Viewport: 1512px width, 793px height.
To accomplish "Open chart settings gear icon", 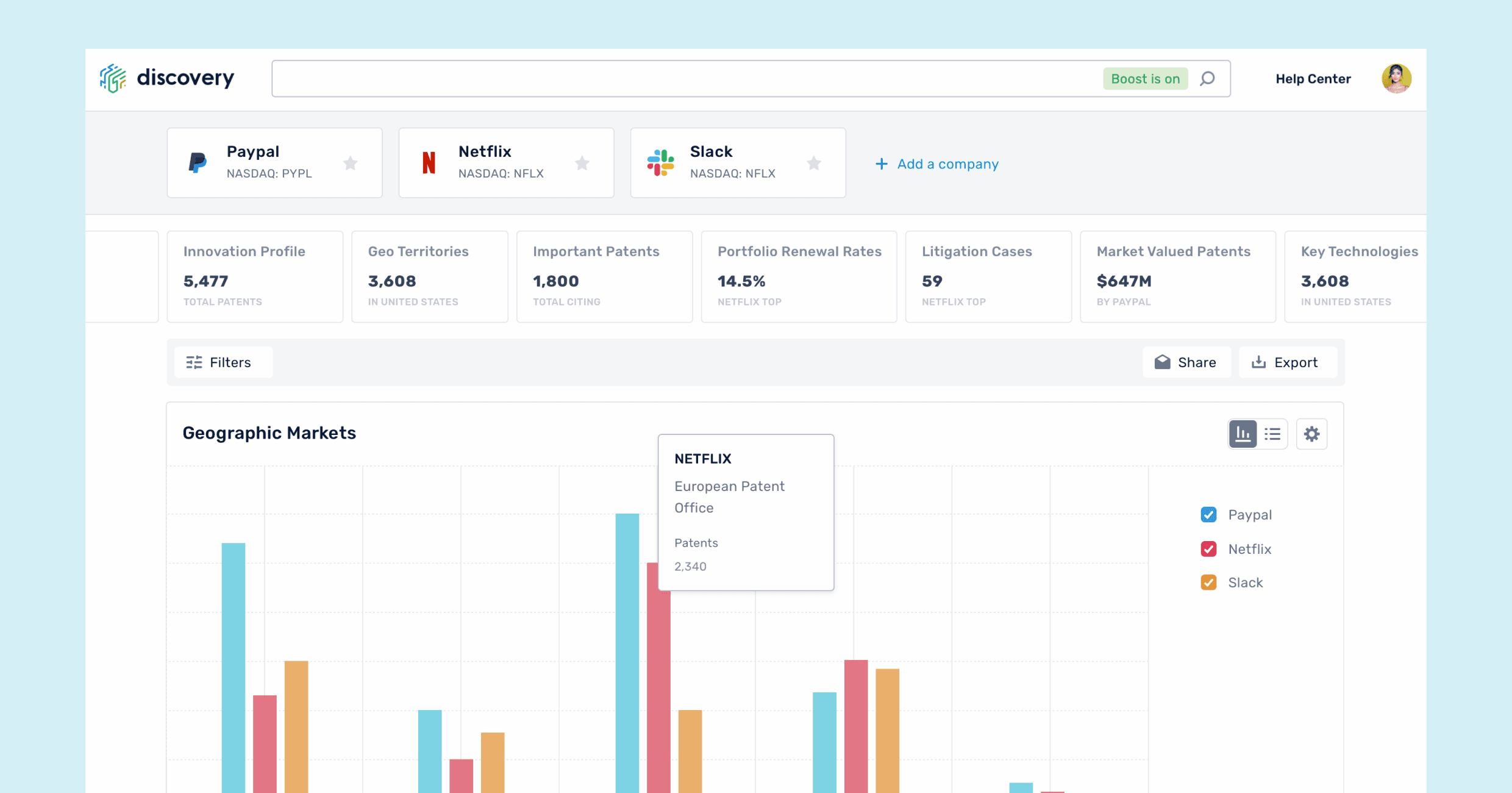I will point(1311,434).
